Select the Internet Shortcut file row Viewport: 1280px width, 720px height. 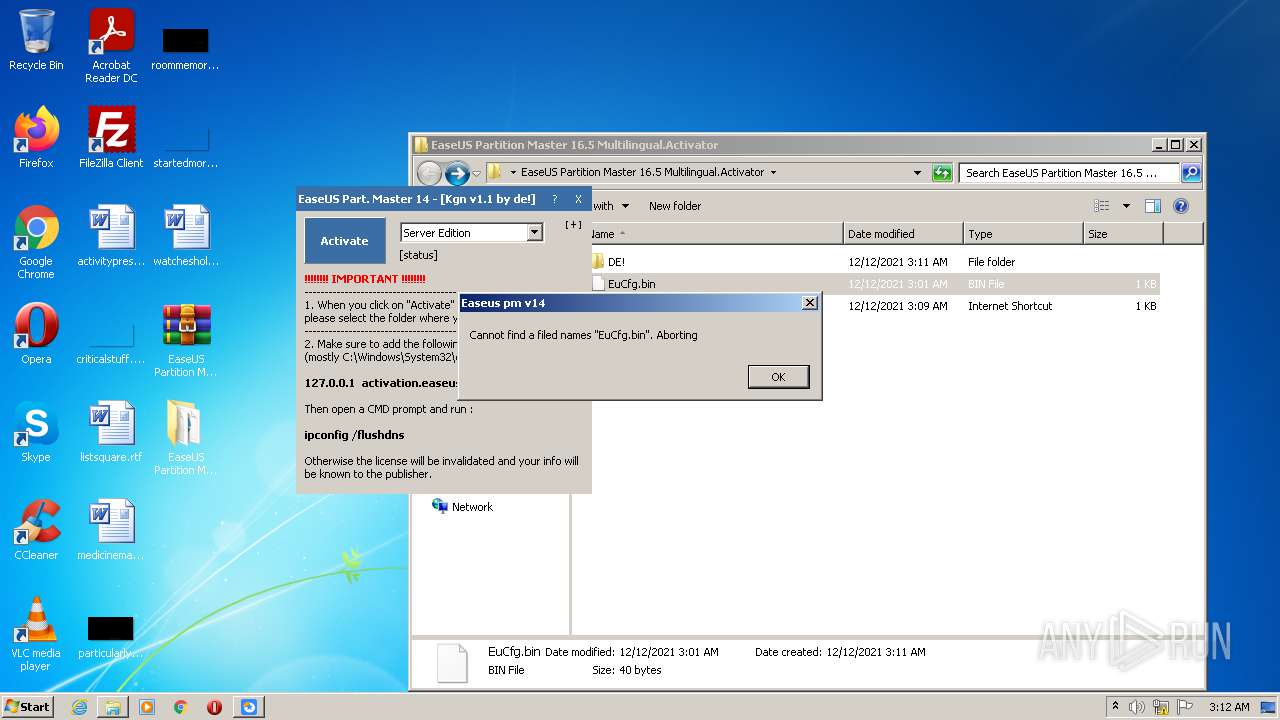[x=1010, y=306]
